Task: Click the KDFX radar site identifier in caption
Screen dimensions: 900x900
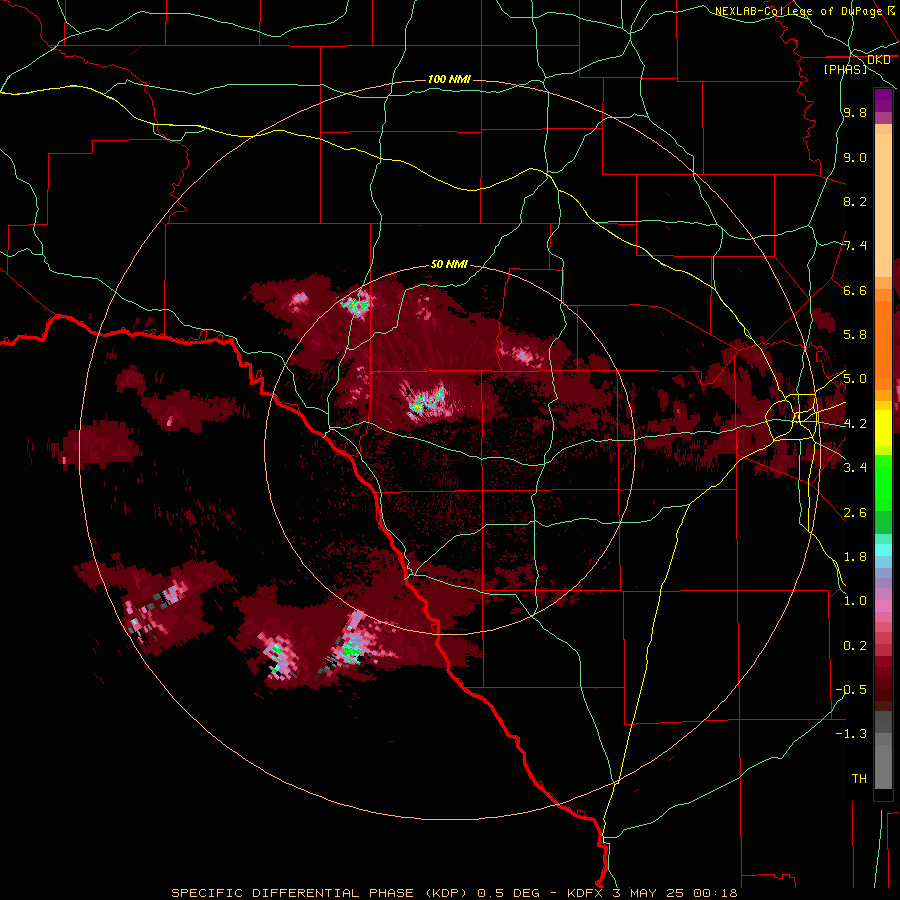Action: coord(586,893)
